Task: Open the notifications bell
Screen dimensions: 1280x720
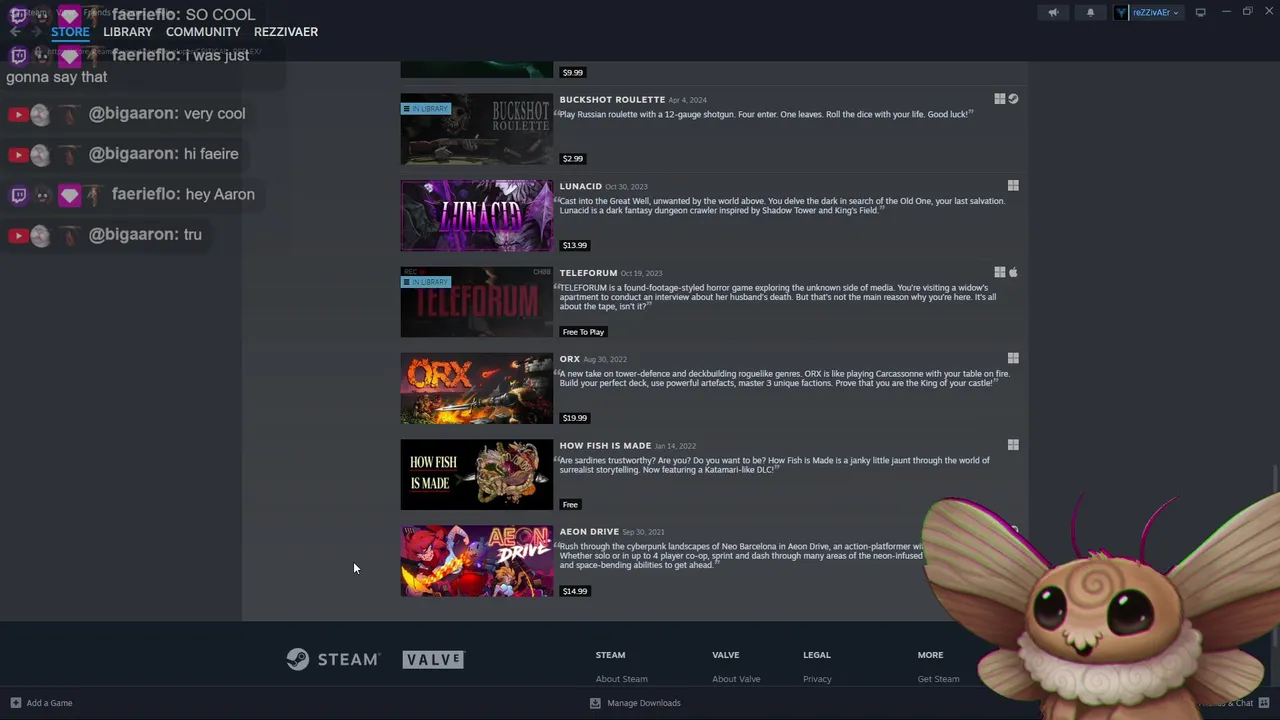Action: (x=1090, y=12)
